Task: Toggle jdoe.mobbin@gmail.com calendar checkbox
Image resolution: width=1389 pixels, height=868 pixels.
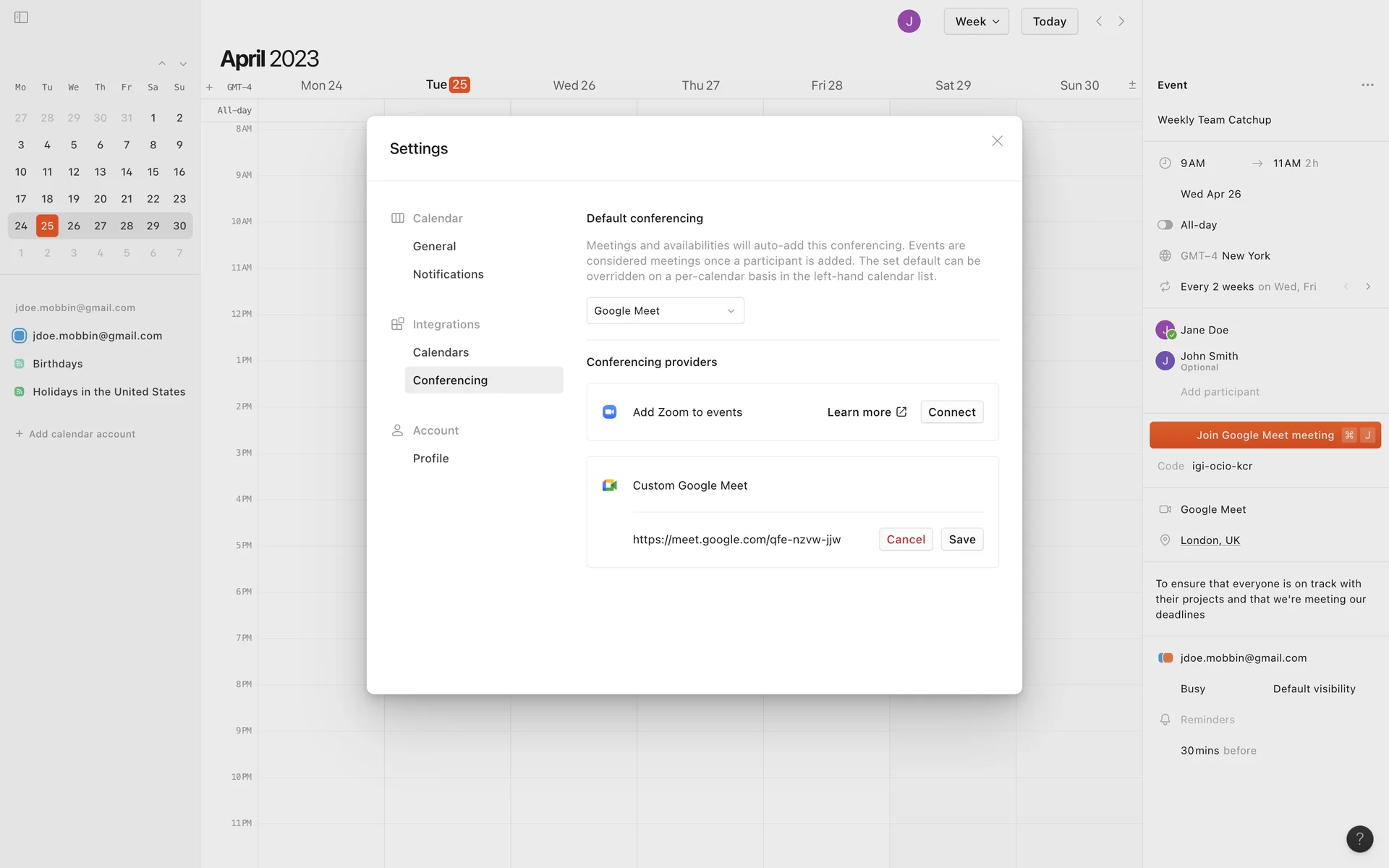Action: (x=20, y=336)
